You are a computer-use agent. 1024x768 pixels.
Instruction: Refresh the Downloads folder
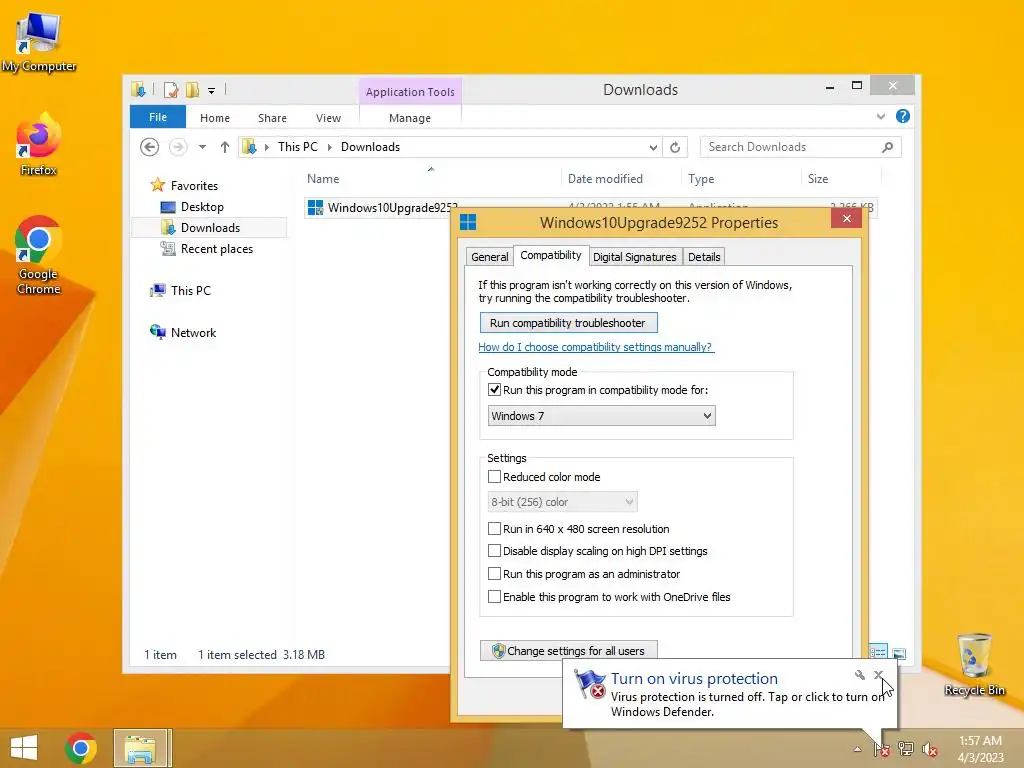tap(675, 148)
